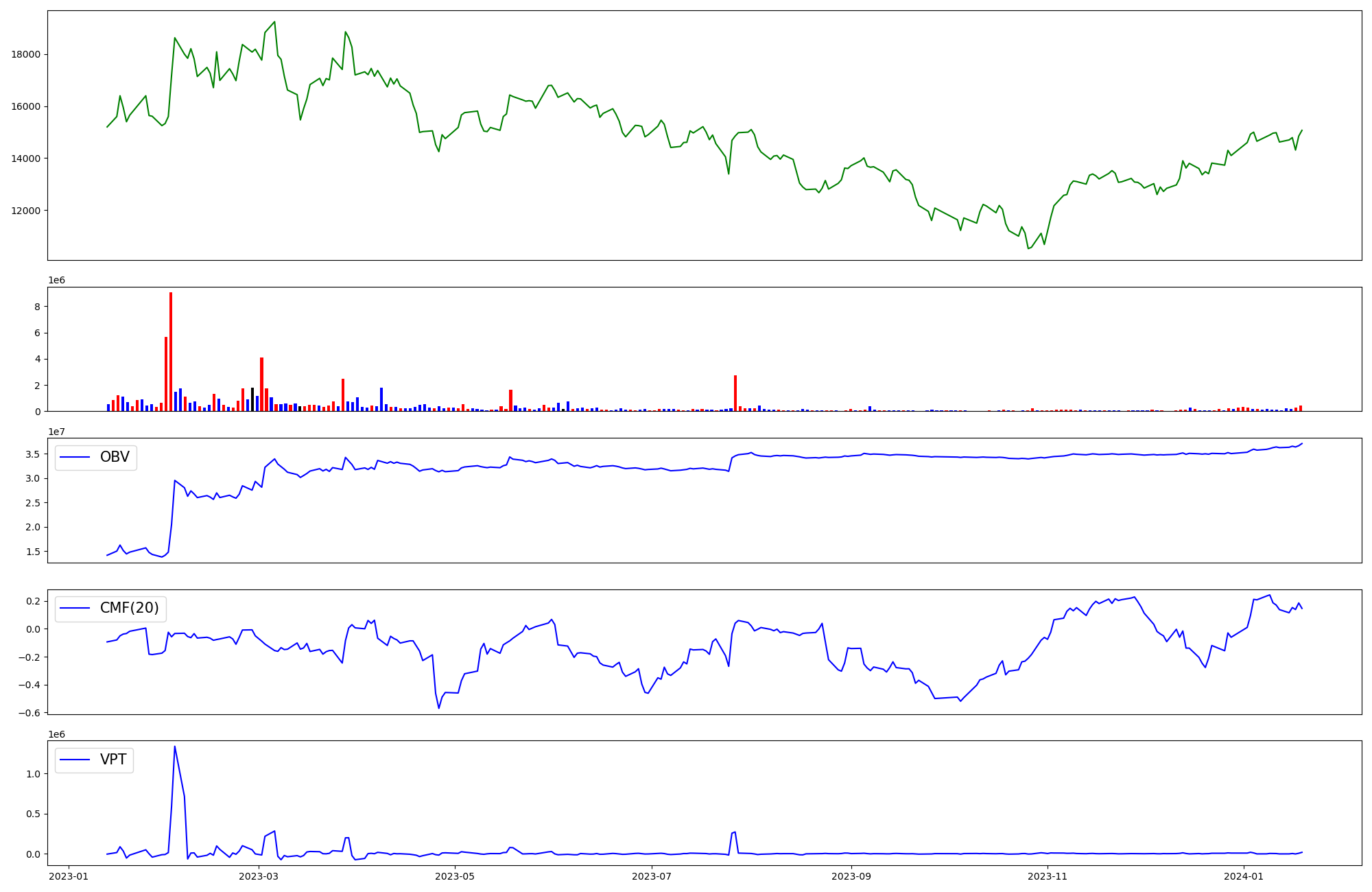Select the 2023-11 date tick label
Screen dimensions: 1372x892
tap(1048, 876)
